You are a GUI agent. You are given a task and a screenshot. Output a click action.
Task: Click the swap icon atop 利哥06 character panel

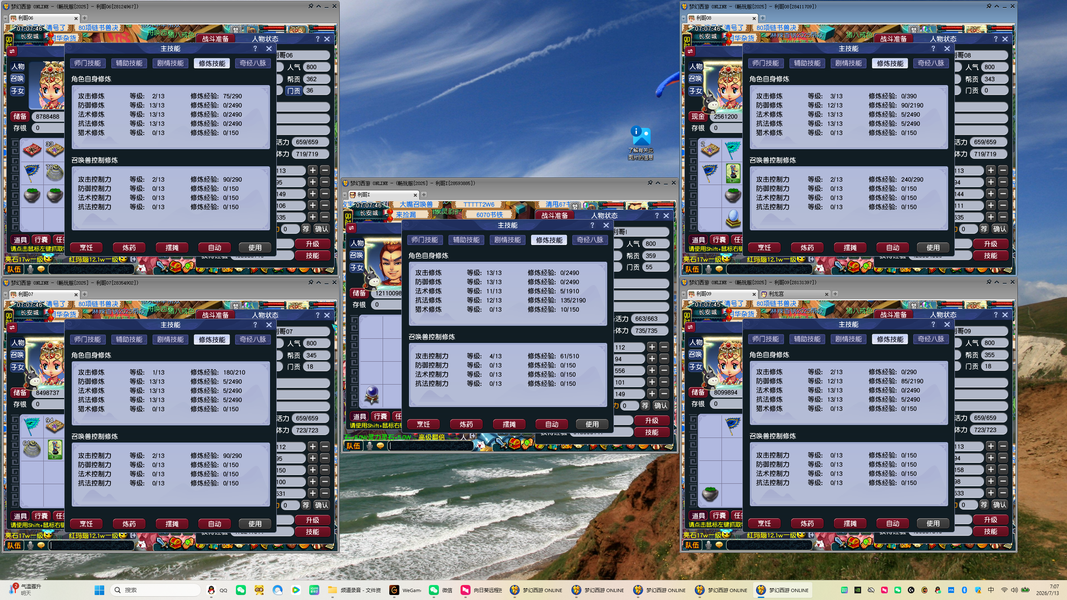click(12, 51)
